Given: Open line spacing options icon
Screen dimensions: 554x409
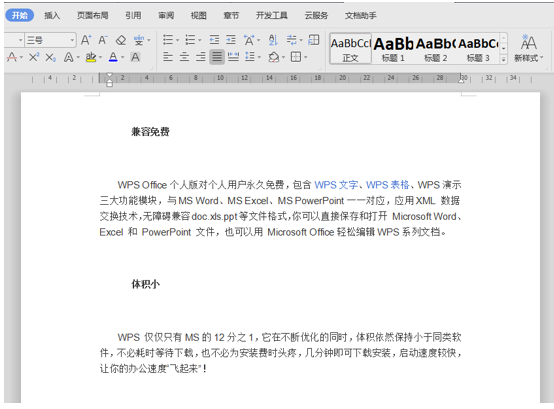Looking at the screenshot, I should [250, 57].
